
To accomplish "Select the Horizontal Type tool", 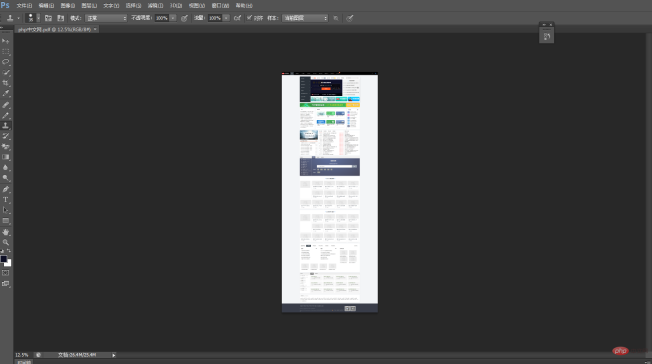I will tap(5, 200).
